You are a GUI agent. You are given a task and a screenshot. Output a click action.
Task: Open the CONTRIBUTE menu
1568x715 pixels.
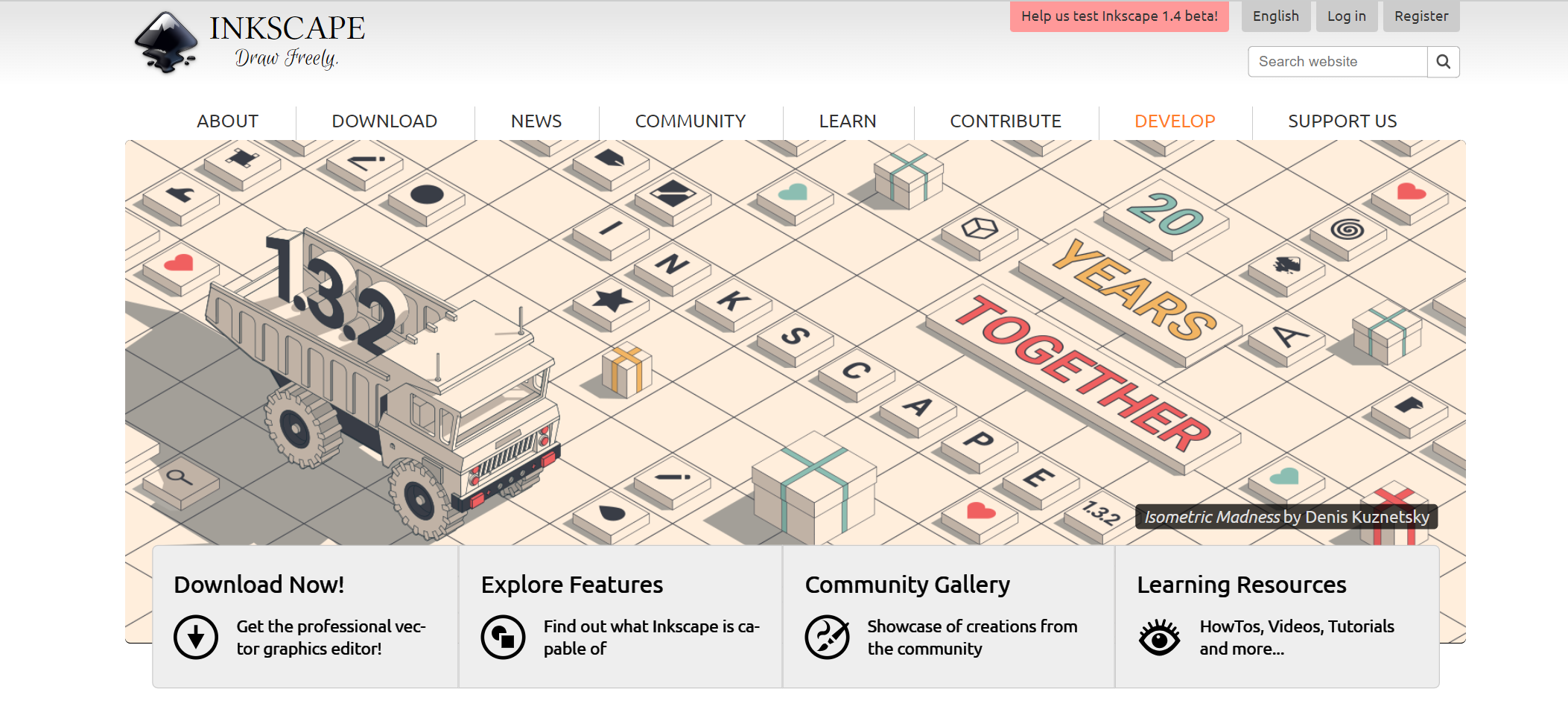pos(1006,121)
